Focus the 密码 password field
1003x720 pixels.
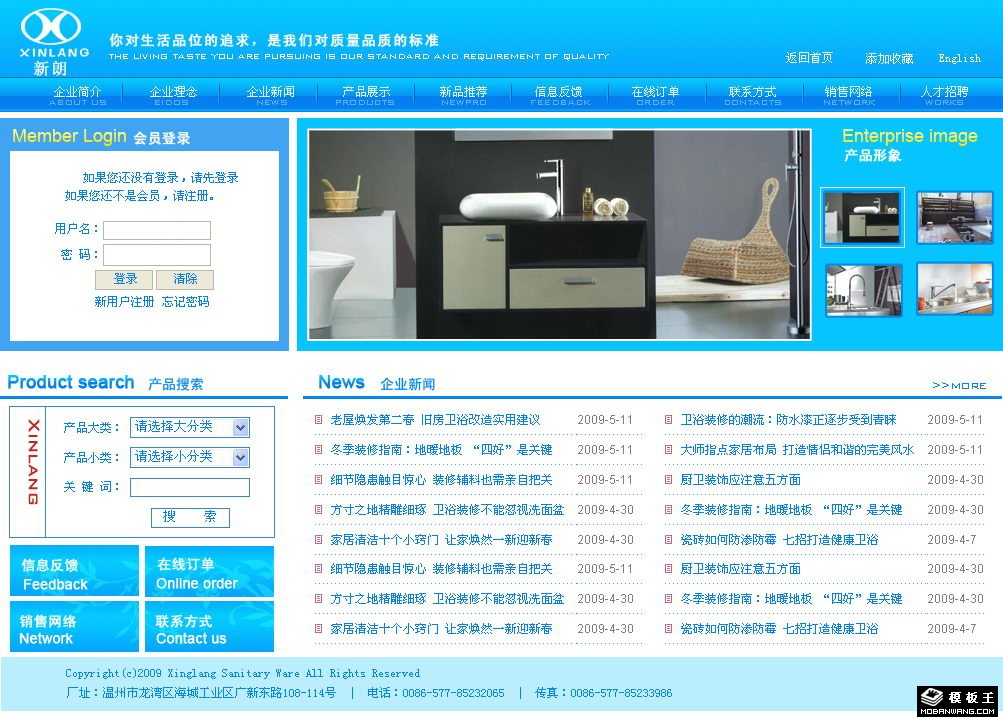[x=157, y=255]
